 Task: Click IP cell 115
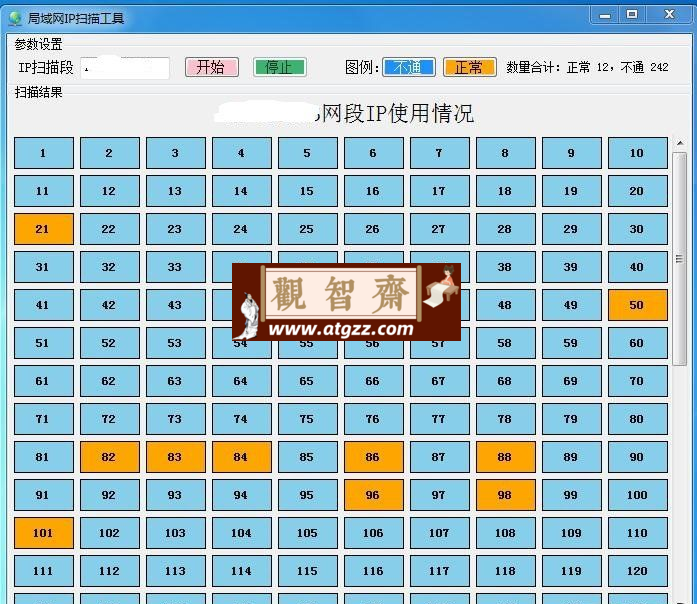[308, 571]
